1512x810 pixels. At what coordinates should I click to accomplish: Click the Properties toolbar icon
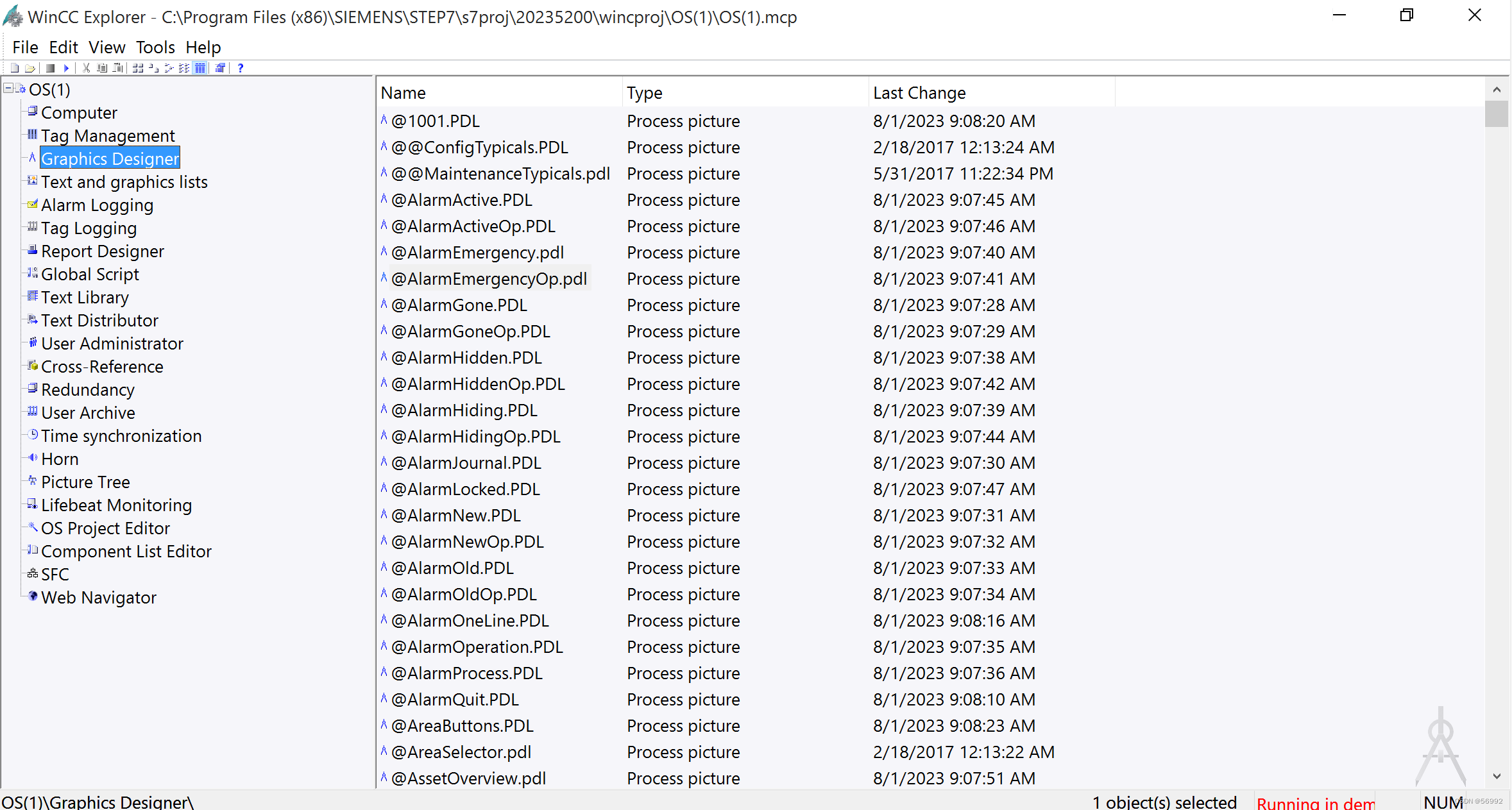(220, 68)
